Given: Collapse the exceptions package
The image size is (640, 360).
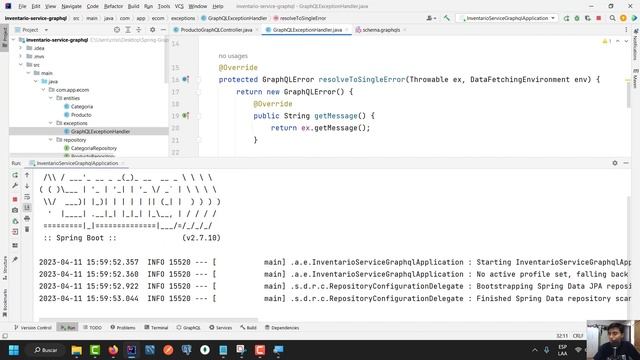Looking at the screenshot, I should pos(51,123).
